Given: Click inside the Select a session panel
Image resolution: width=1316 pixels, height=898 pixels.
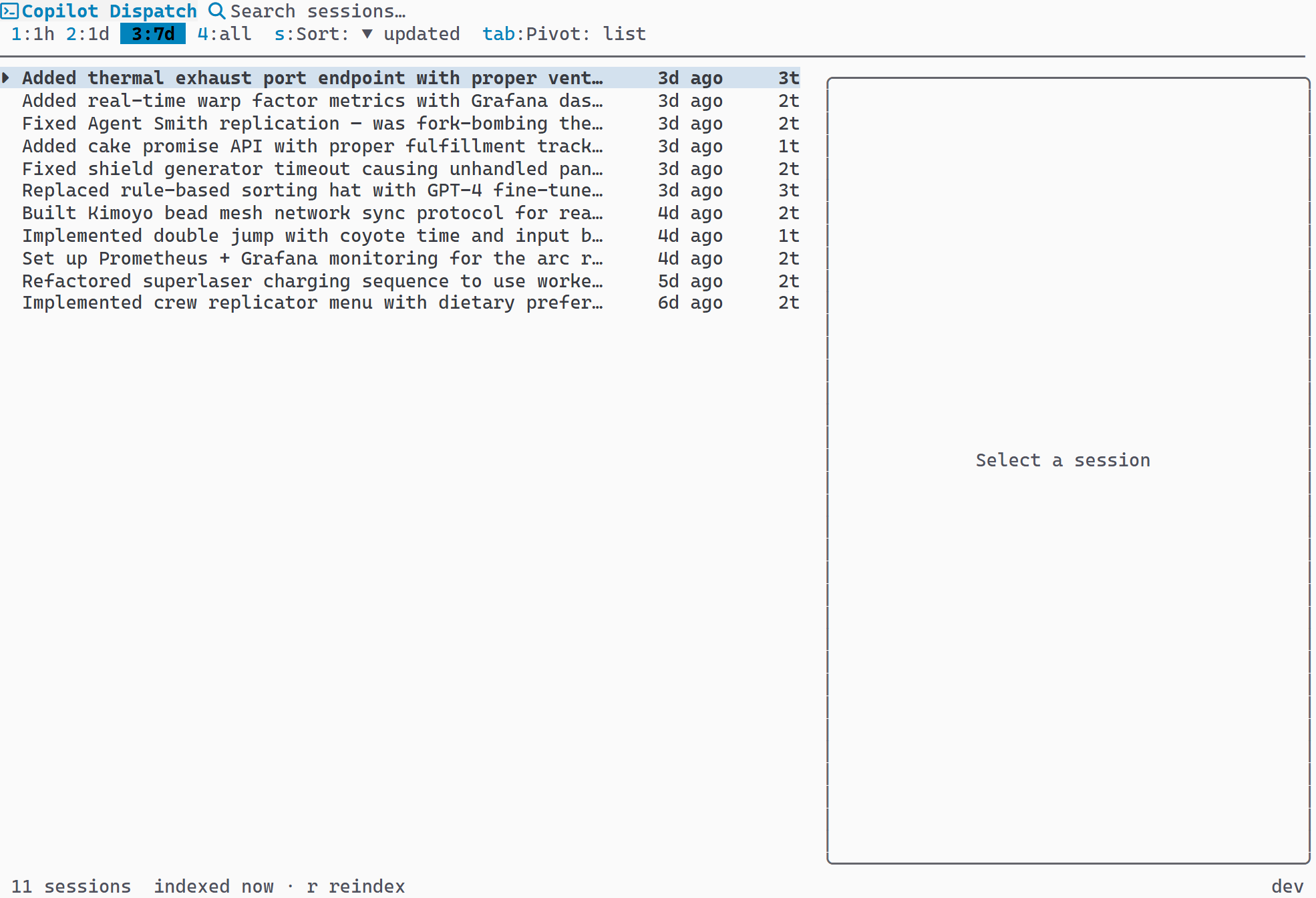Looking at the screenshot, I should (x=1063, y=460).
